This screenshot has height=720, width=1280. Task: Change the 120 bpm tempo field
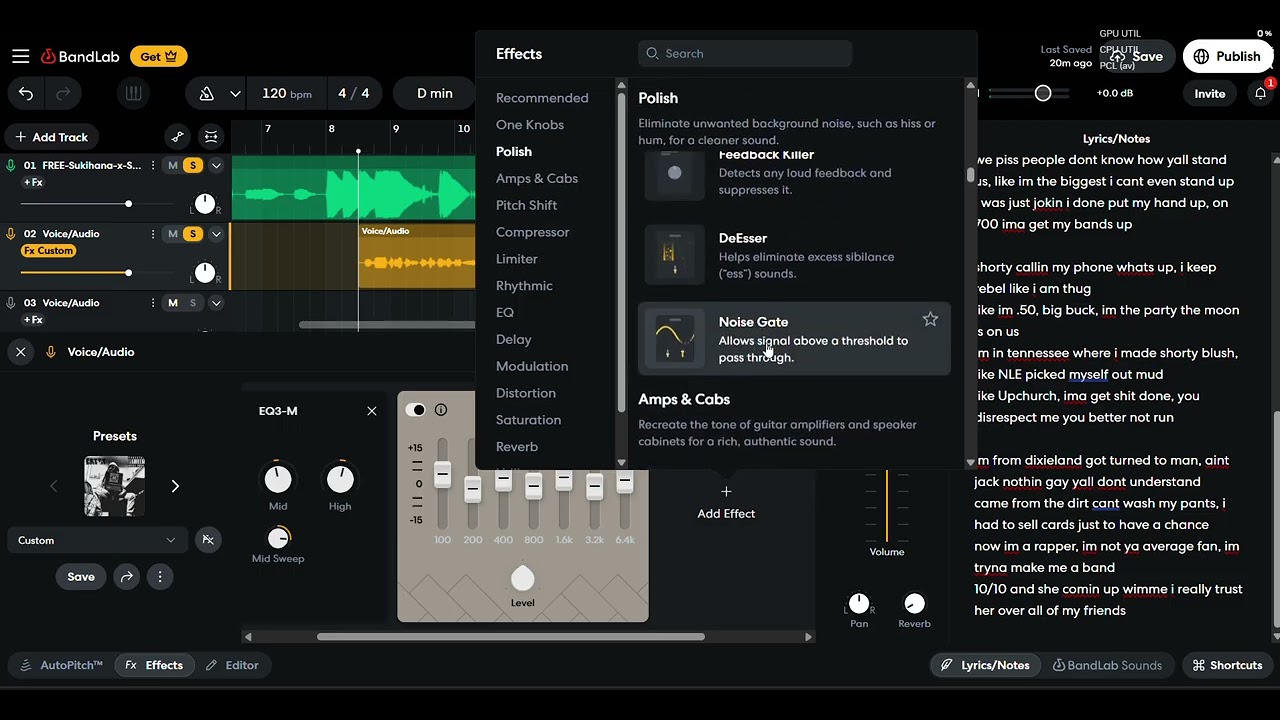(287, 93)
